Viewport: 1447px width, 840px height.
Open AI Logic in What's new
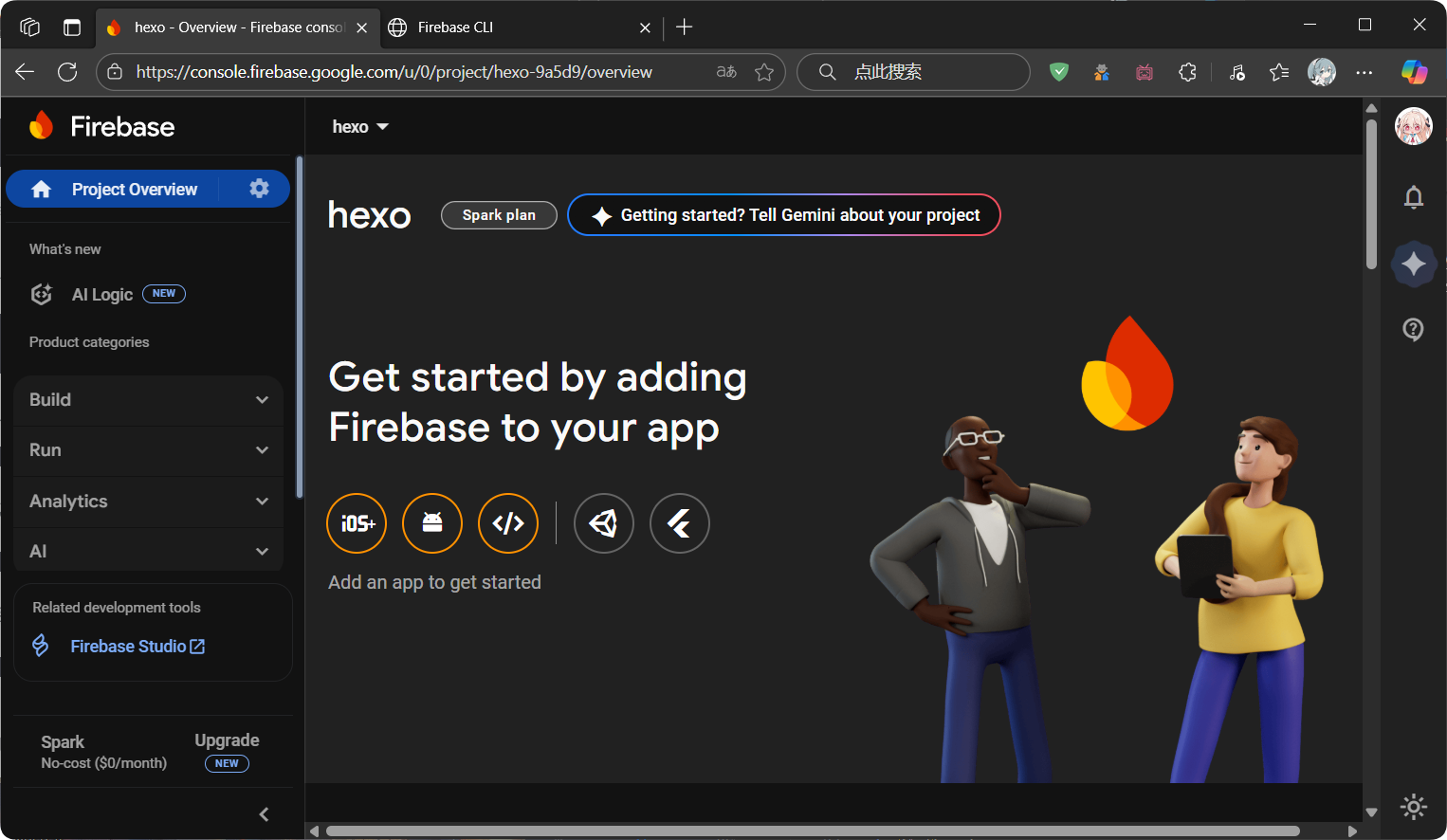[x=102, y=295]
